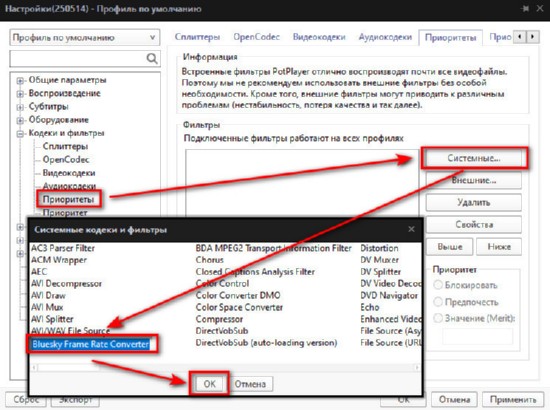Select the Значение (Merit) radio option

point(437,318)
